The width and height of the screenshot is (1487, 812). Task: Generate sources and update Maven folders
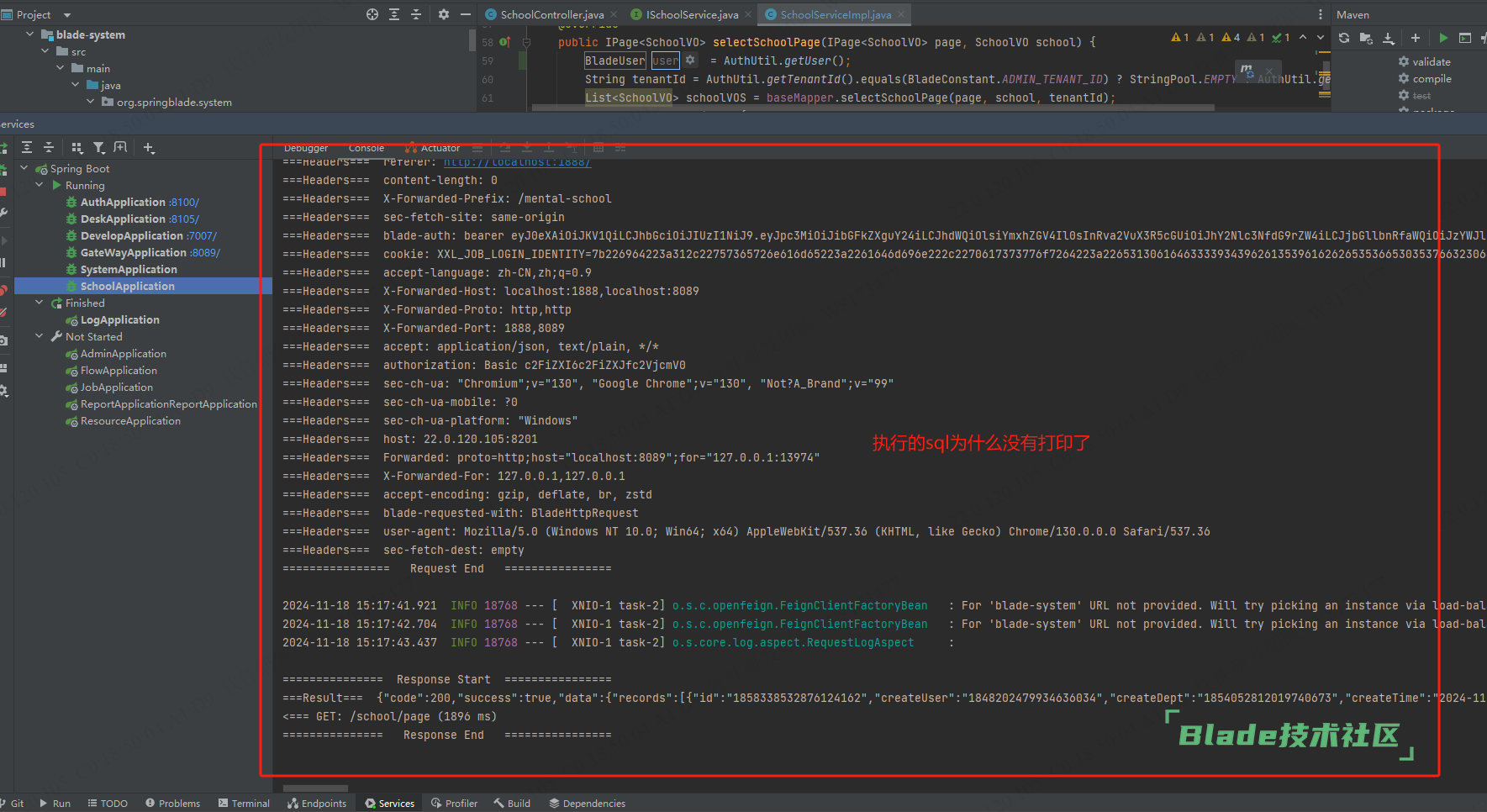pos(1366,38)
